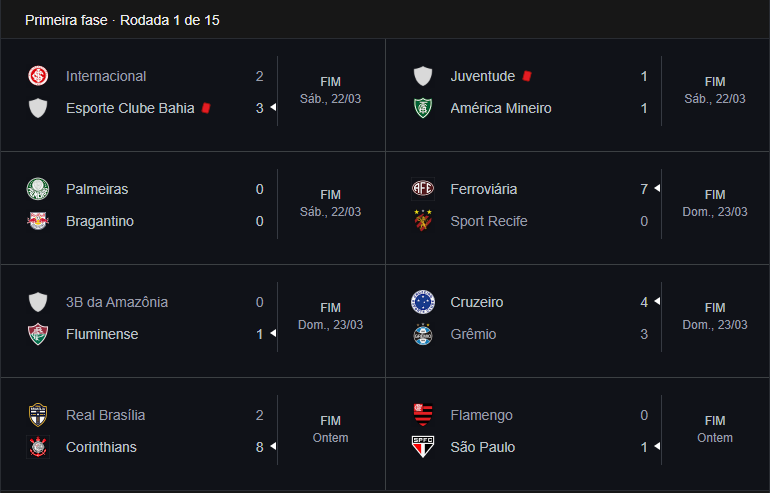770x493 pixels.
Task: Click the Palmeiras team logo
Action: [x=38, y=189]
